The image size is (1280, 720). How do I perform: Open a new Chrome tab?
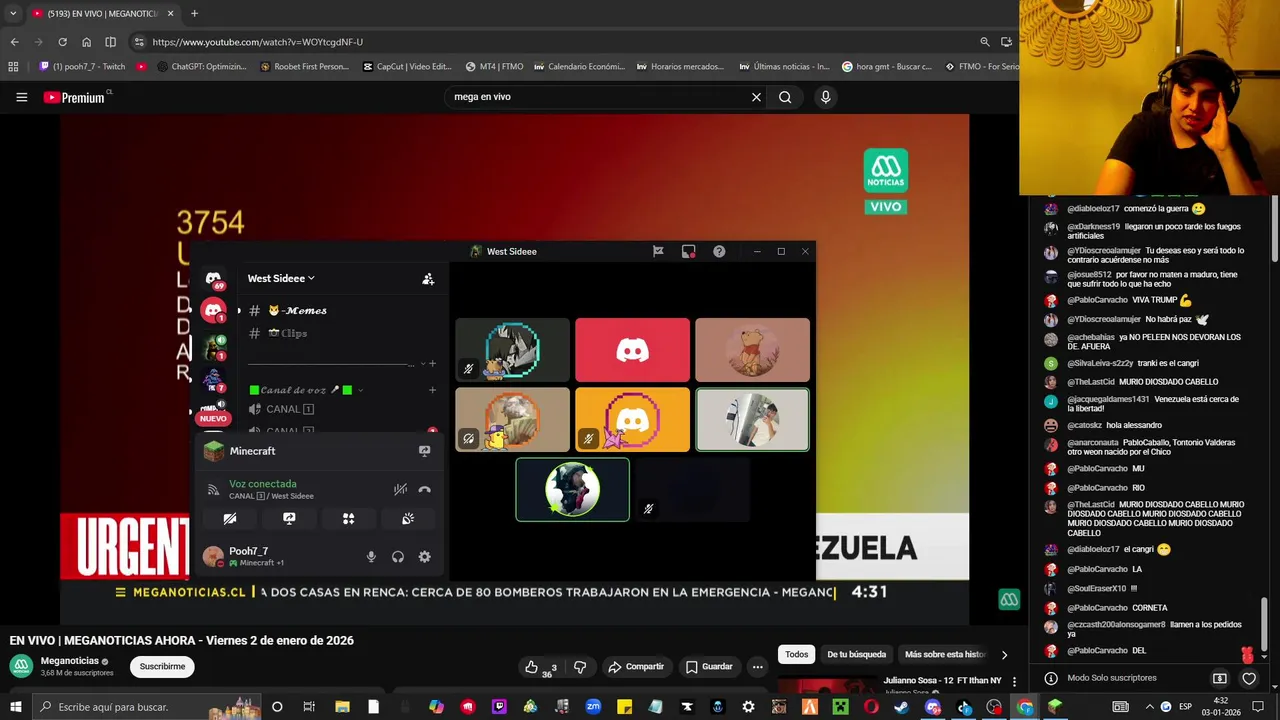click(x=194, y=14)
